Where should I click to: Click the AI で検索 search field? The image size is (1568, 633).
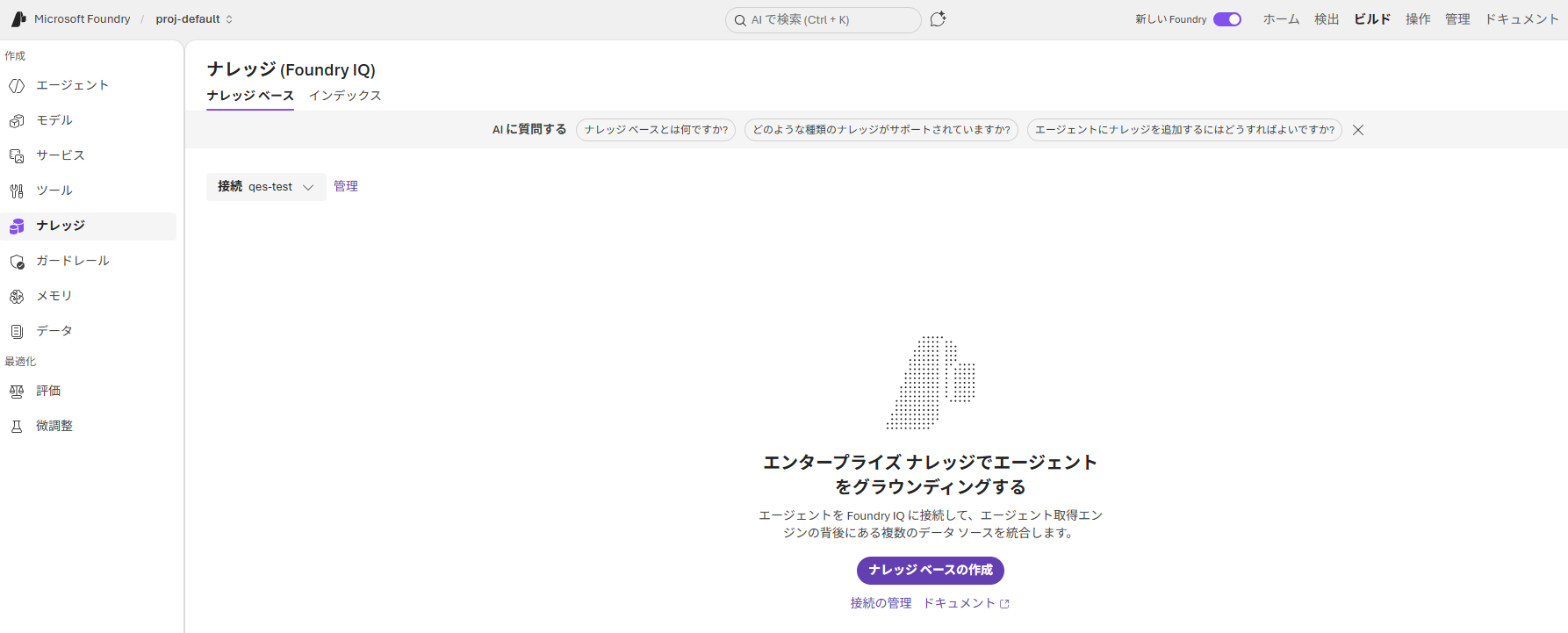pos(824,20)
